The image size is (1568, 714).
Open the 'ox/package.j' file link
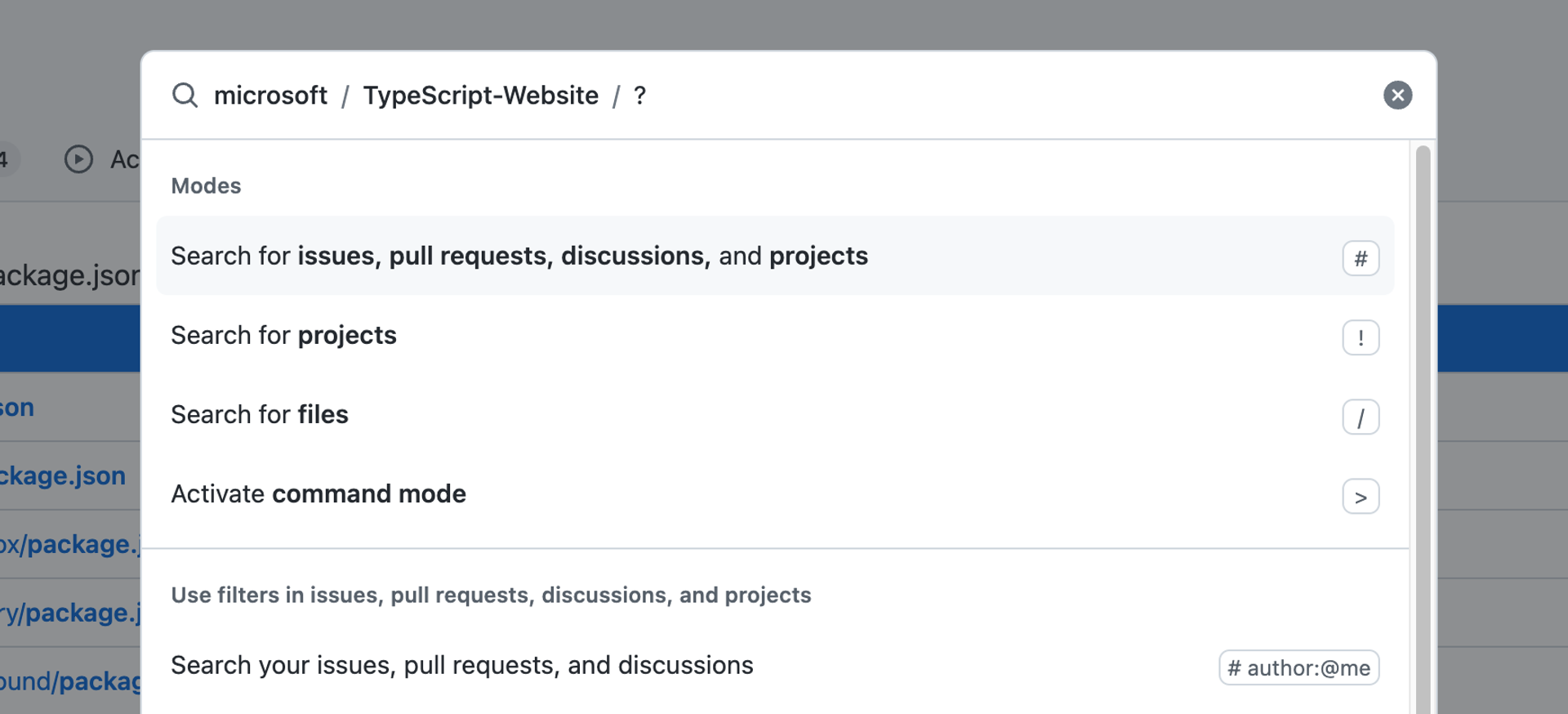click(x=70, y=544)
